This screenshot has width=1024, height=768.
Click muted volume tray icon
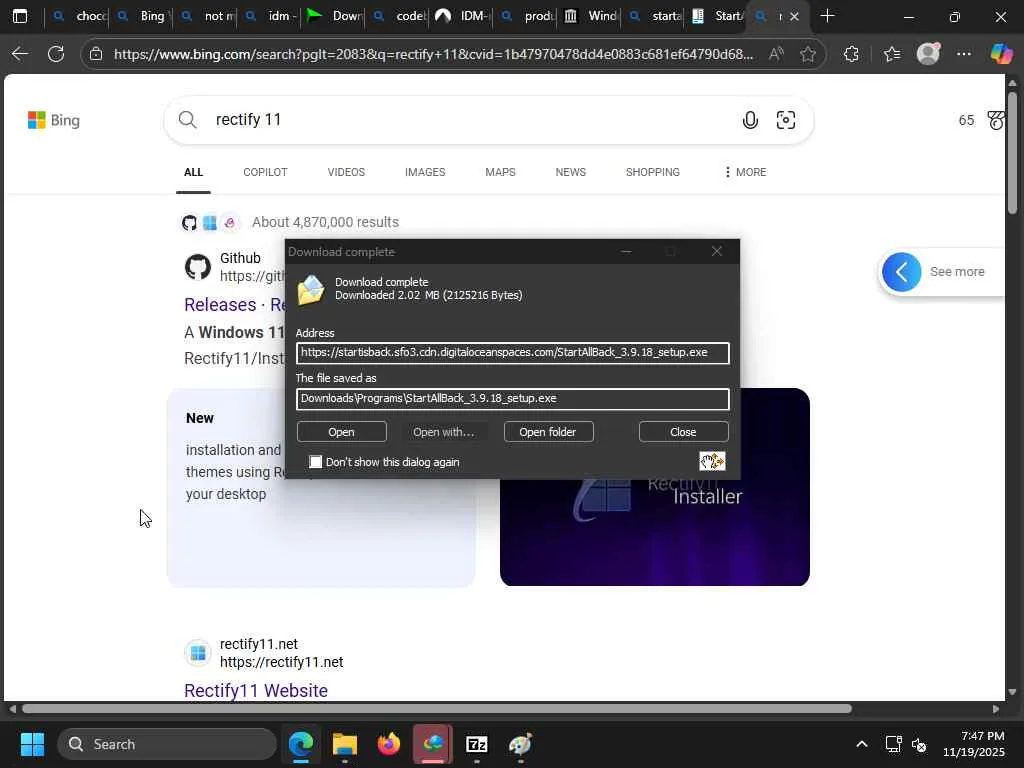point(919,744)
